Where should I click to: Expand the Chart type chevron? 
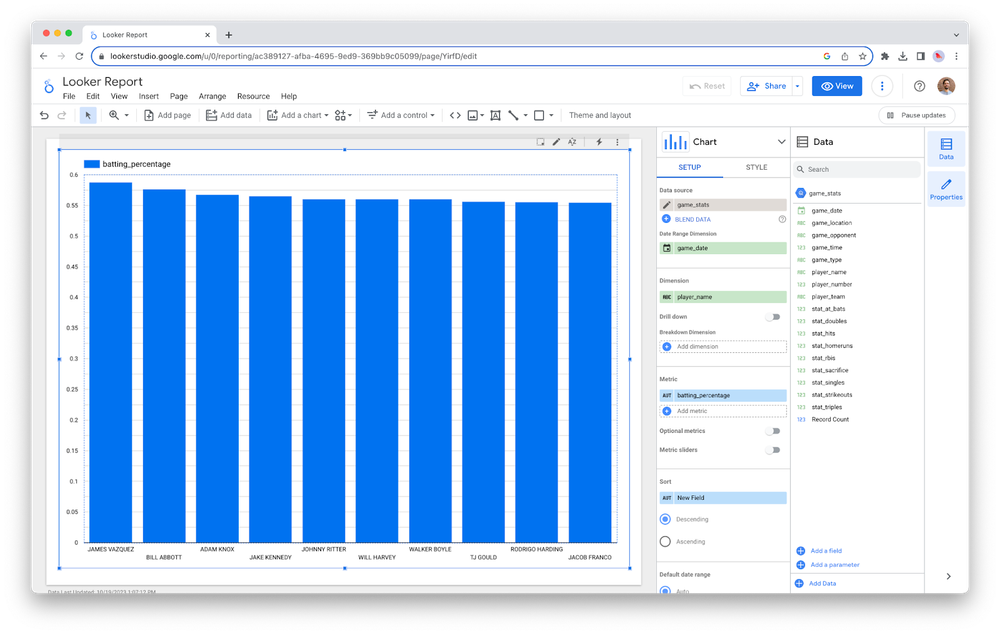tap(781, 142)
